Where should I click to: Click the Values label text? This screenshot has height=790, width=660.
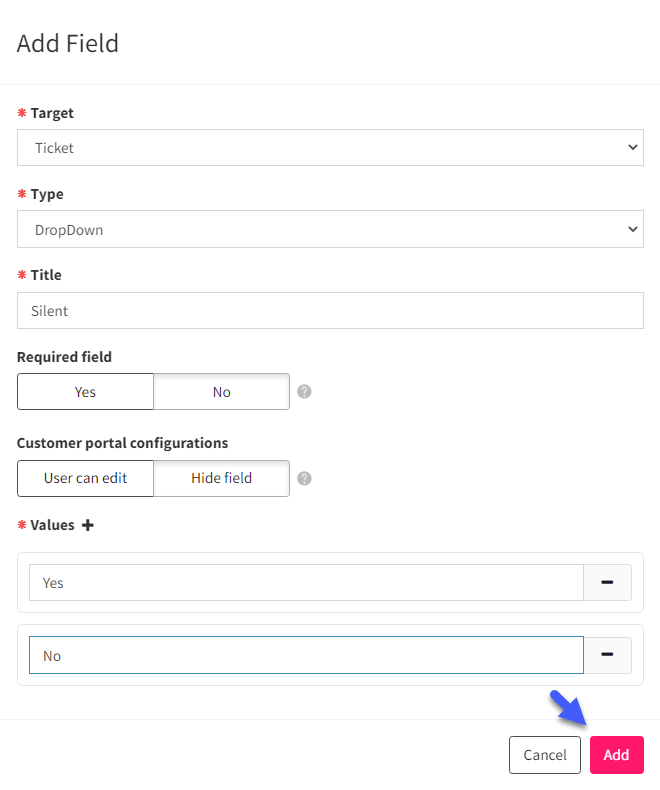click(52, 525)
